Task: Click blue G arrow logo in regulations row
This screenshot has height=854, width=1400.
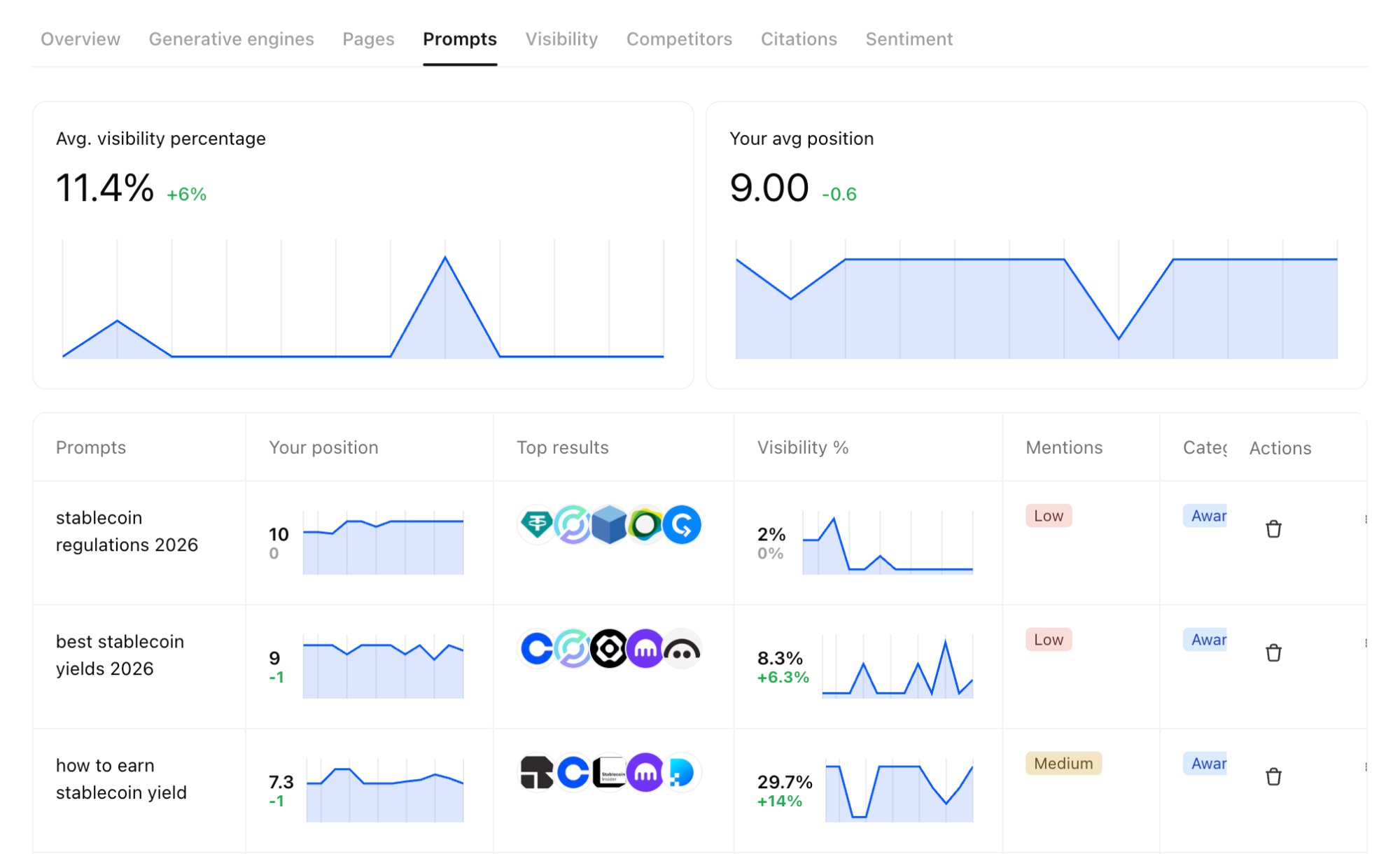Action: tap(682, 524)
